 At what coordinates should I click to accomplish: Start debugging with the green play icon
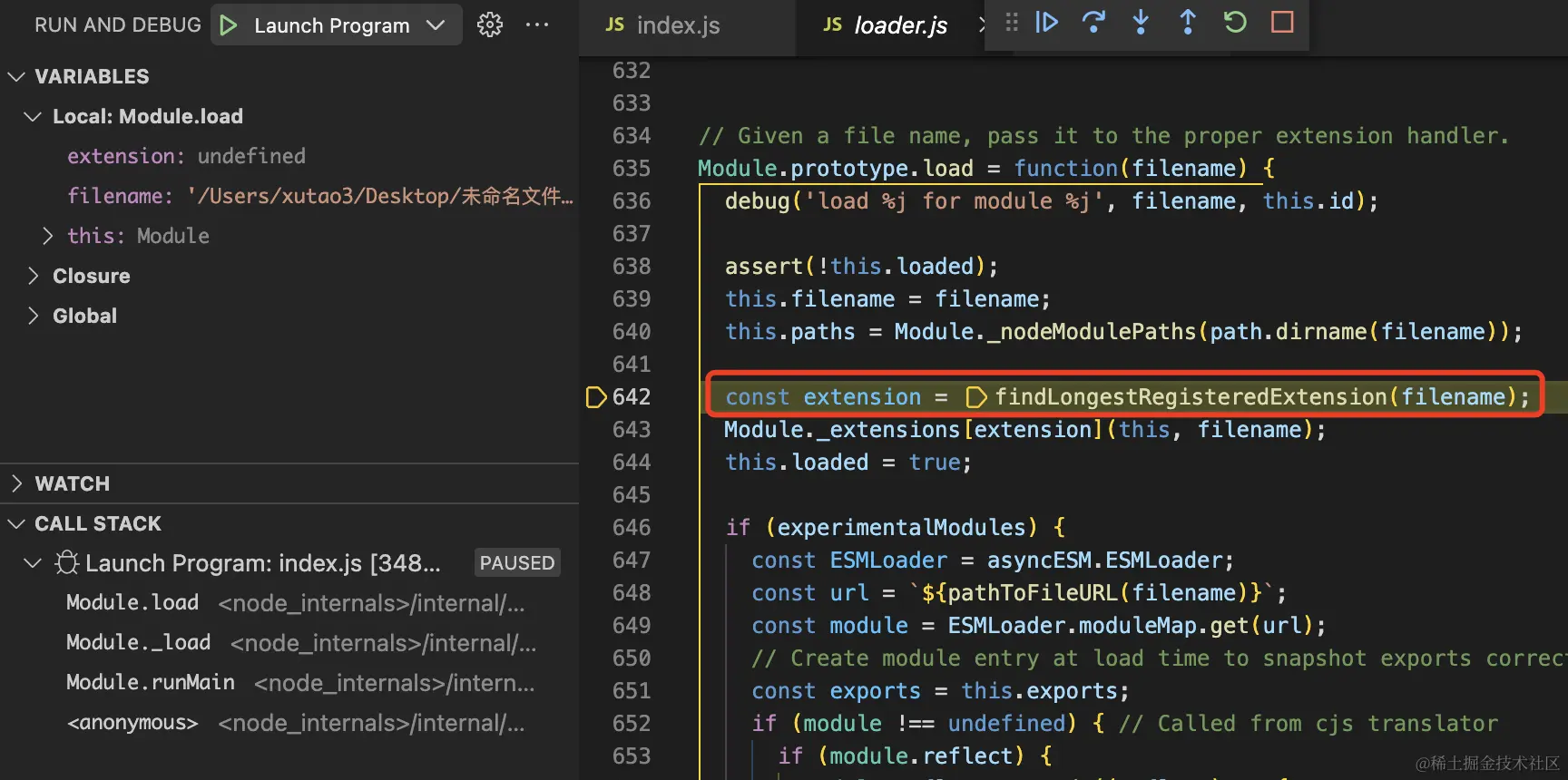(229, 25)
